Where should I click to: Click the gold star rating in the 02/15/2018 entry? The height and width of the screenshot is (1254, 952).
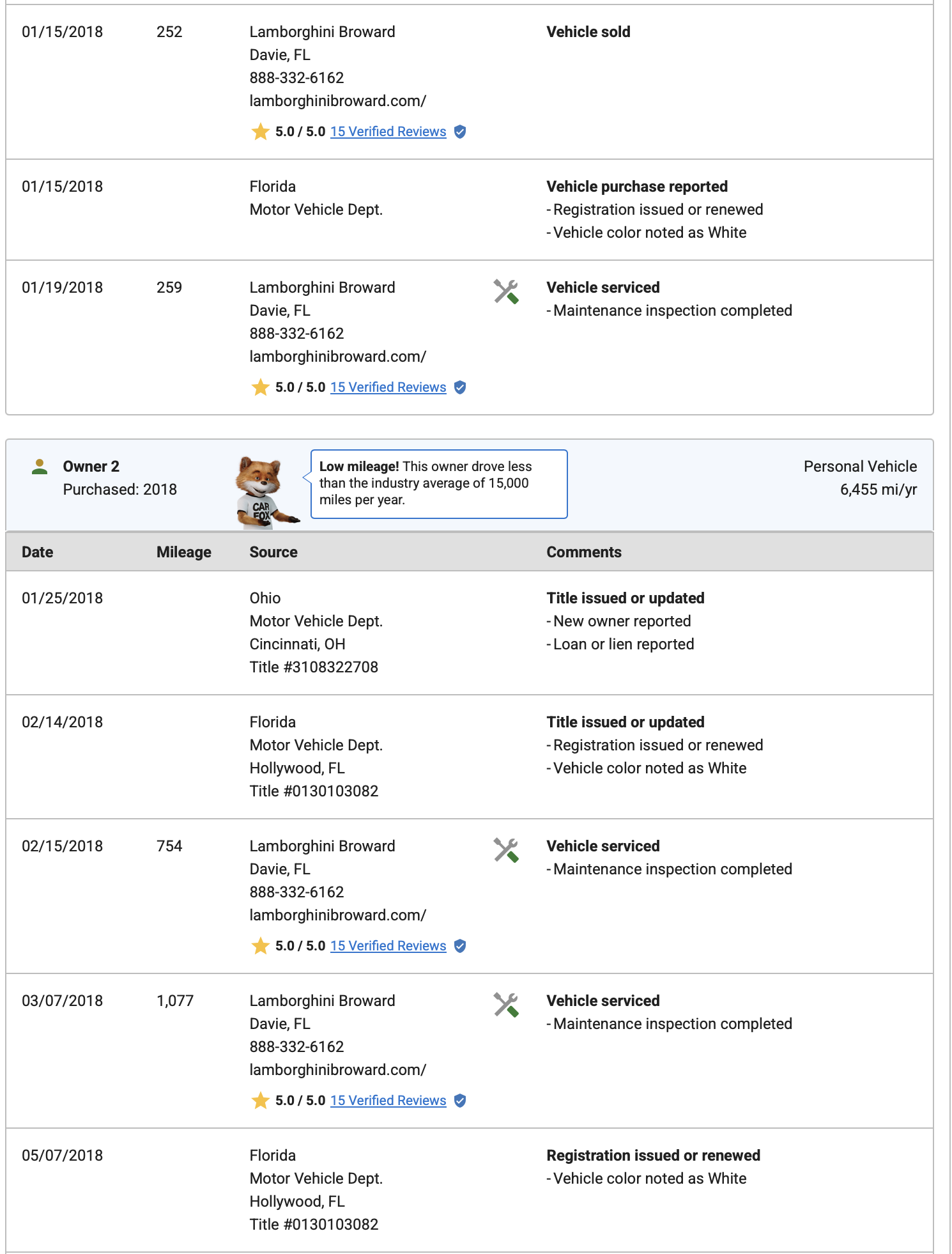pyautogui.click(x=260, y=946)
